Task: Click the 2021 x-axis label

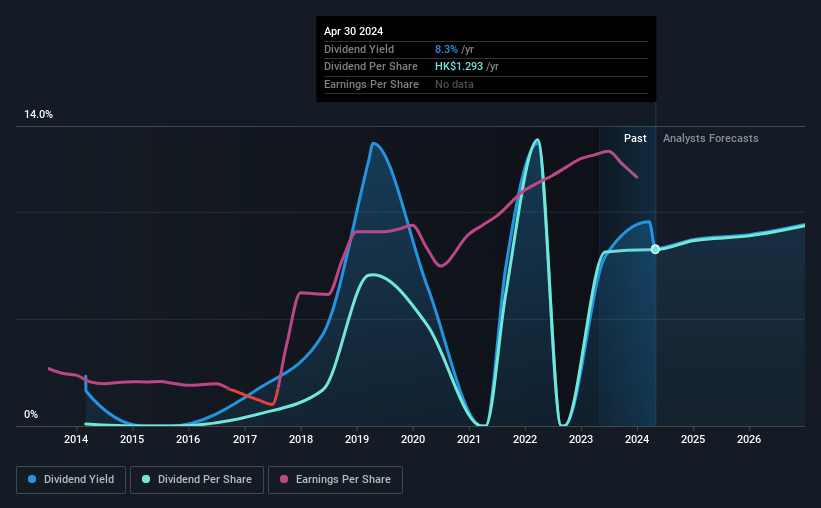Action: [x=469, y=439]
